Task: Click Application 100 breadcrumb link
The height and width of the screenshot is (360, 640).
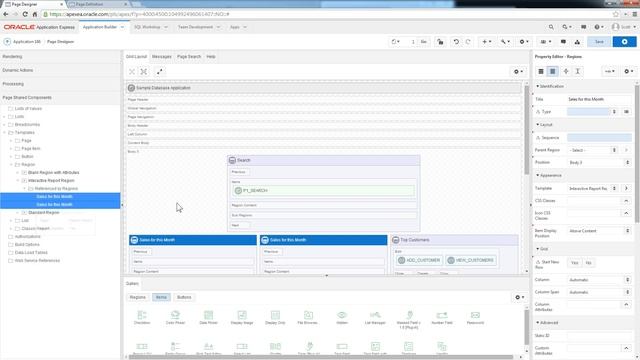Action: (x=27, y=42)
